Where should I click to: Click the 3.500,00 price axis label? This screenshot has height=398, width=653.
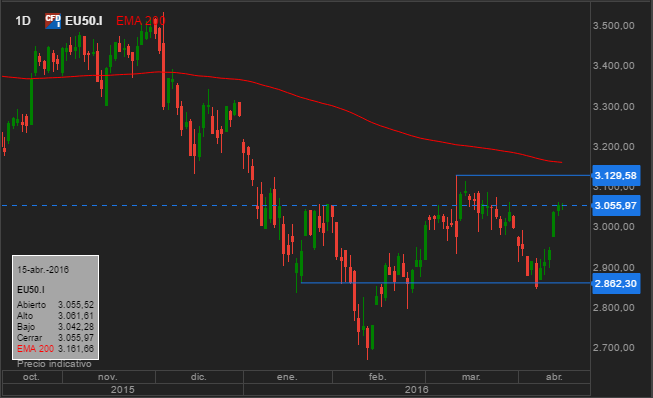click(x=613, y=26)
